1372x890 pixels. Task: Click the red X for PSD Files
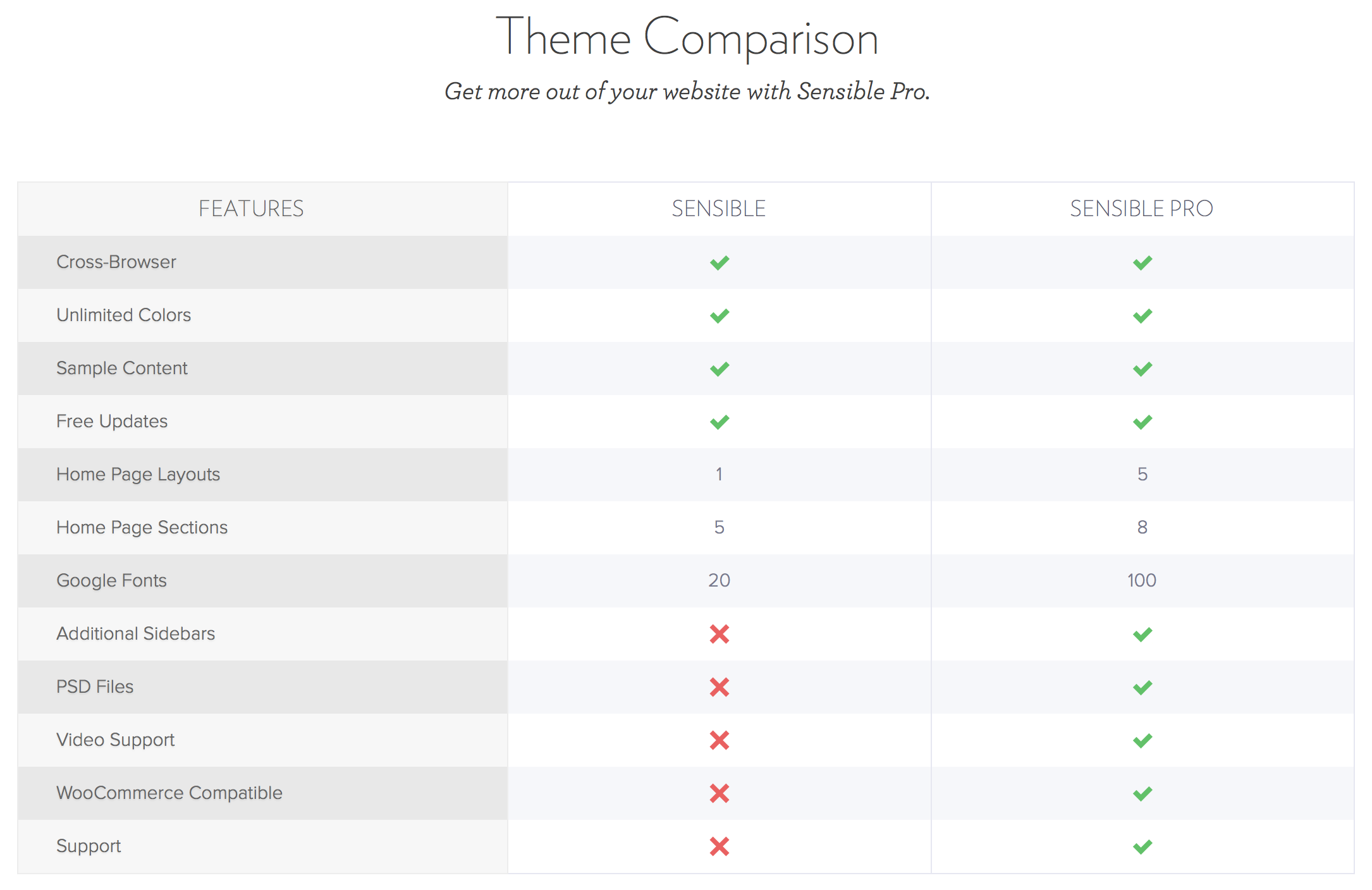pos(720,687)
